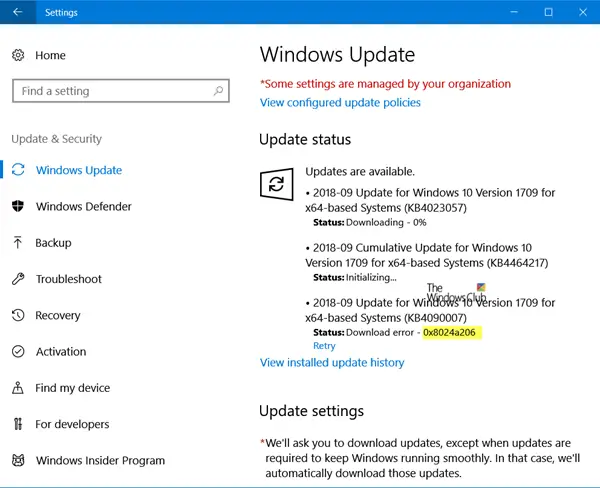Click the Windows Defender shield icon
The height and width of the screenshot is (488, 600).
(18, 206)
